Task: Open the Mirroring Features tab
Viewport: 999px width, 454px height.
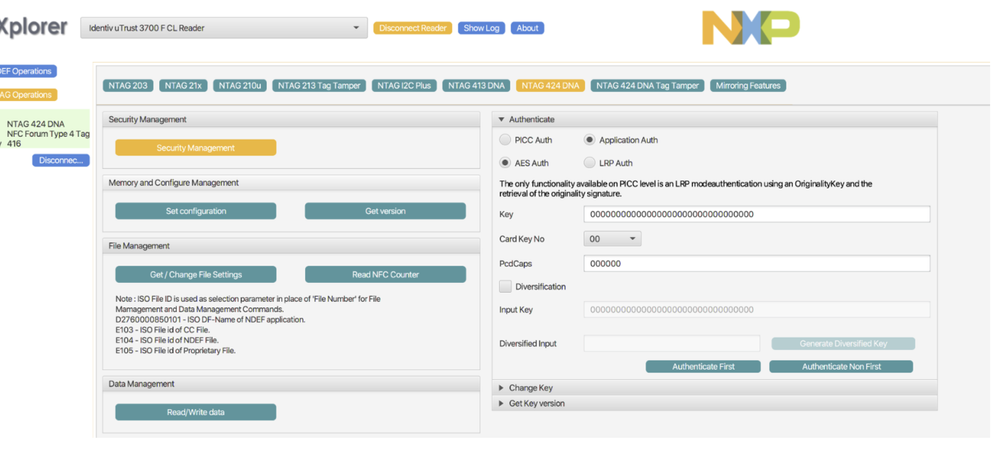Action: point(748,85)
